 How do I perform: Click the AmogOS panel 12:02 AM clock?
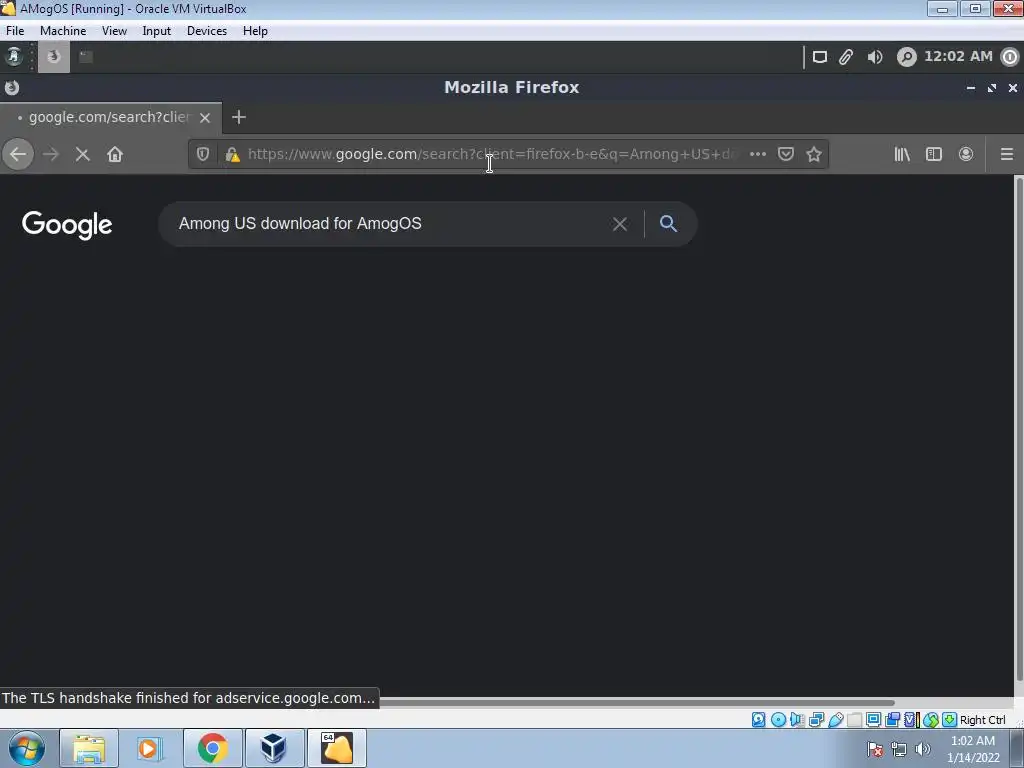tap(958, 56)
